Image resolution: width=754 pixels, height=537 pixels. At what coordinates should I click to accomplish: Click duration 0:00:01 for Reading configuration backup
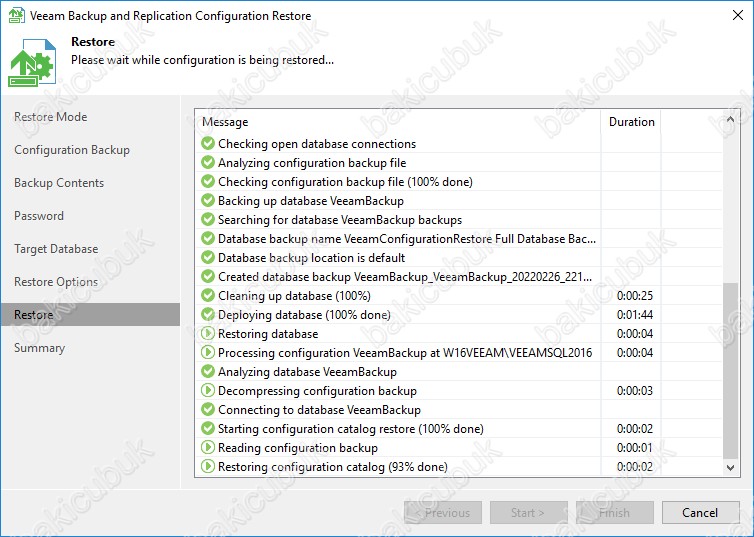(x=635, y=448)
